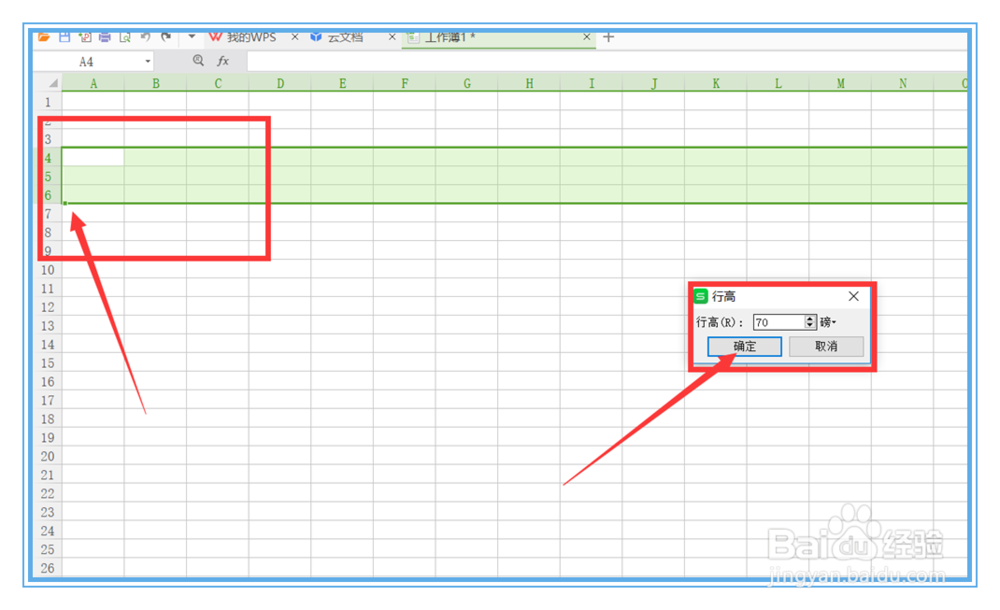Image resolution: width=1000 pixels, height=610 pixels.
Task: Select column K header
Action: (x=716, y=84)
